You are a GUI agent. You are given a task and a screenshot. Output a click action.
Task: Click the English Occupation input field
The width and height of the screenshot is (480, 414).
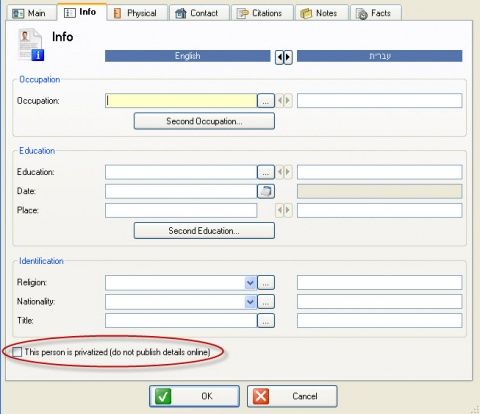[x=181, y=101]
